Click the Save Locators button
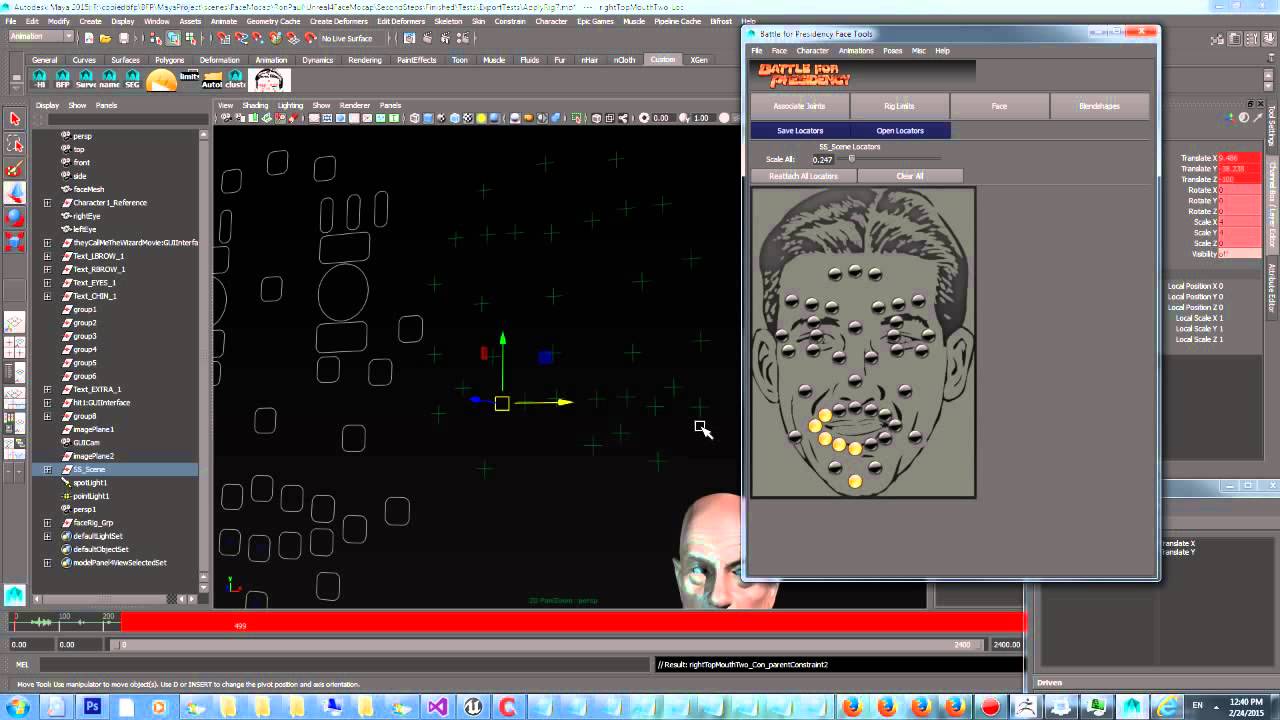Screen dimensions: 1280x720 click(x=800, y=131)
